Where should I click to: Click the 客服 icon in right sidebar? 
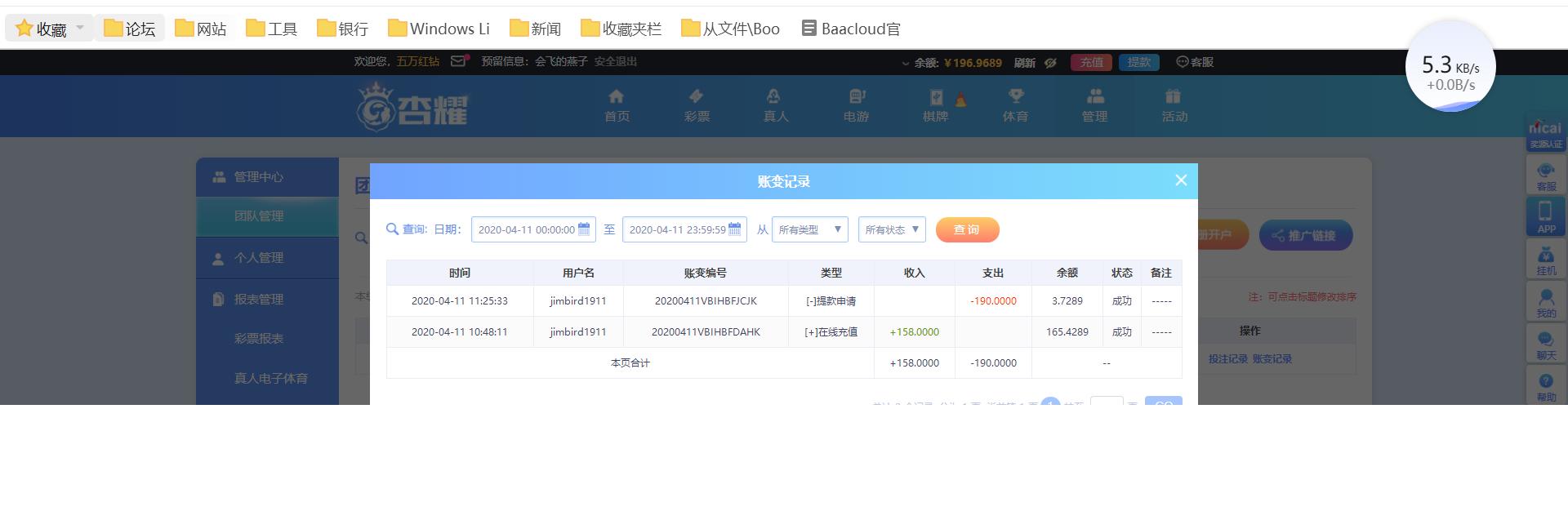point(1546,176)
